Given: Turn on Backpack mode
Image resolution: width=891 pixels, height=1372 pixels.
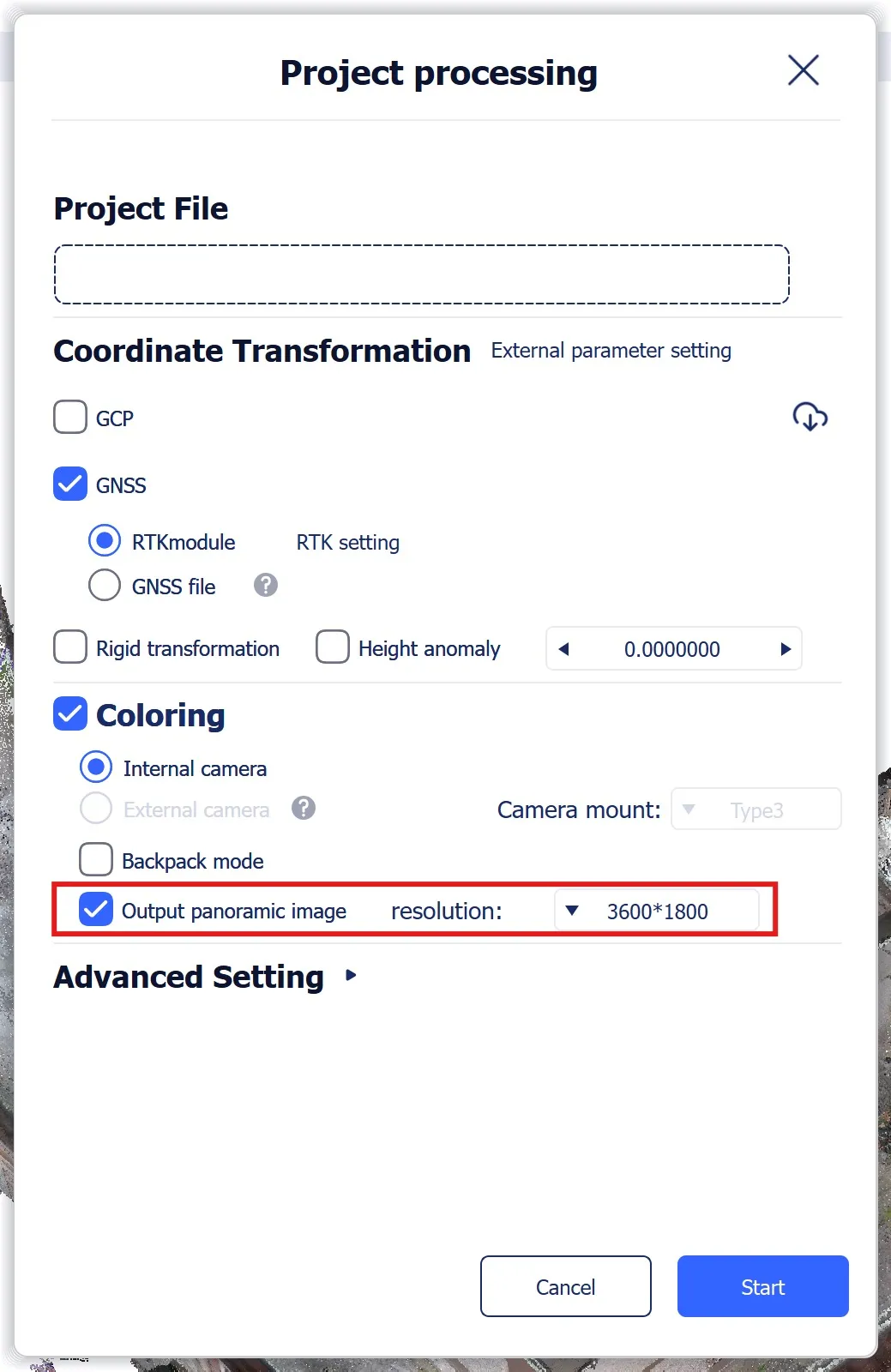Looking at the screenshot, I should (96, 860).
